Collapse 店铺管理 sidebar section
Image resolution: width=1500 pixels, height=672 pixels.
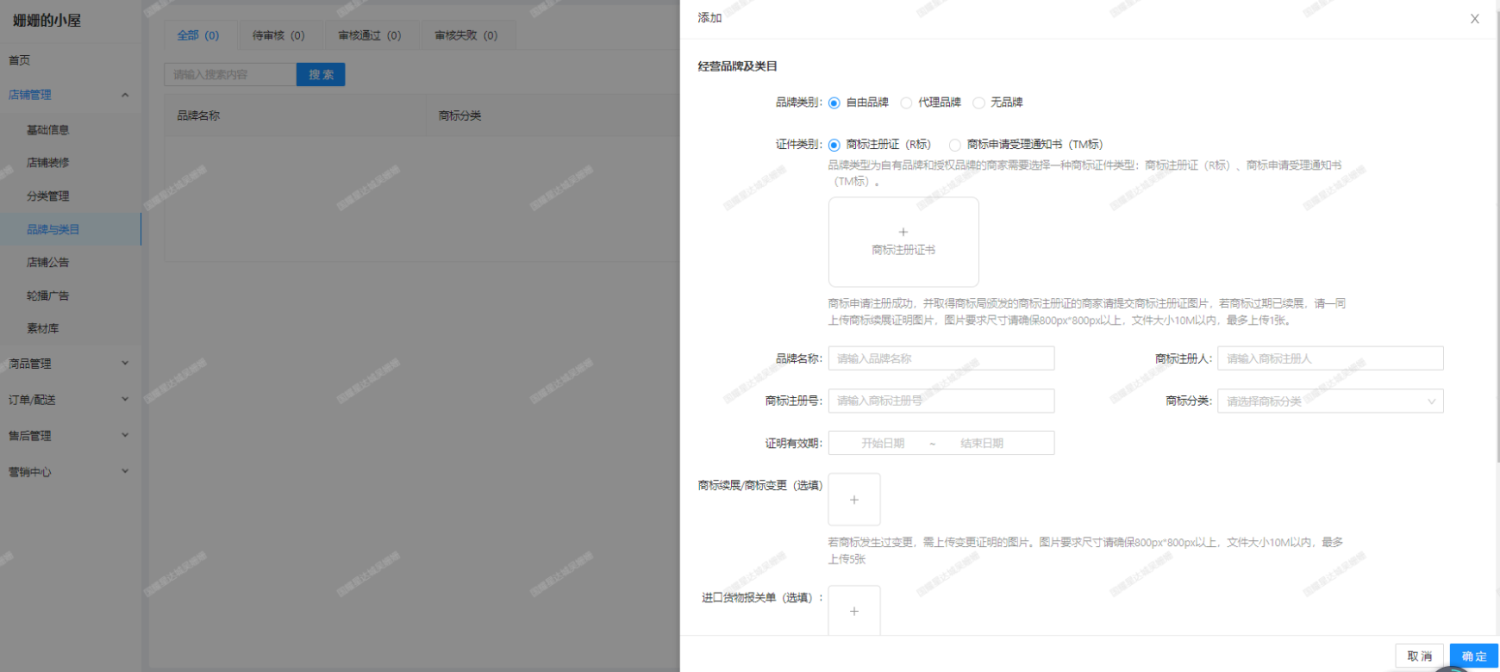click(x=70, y=95)
